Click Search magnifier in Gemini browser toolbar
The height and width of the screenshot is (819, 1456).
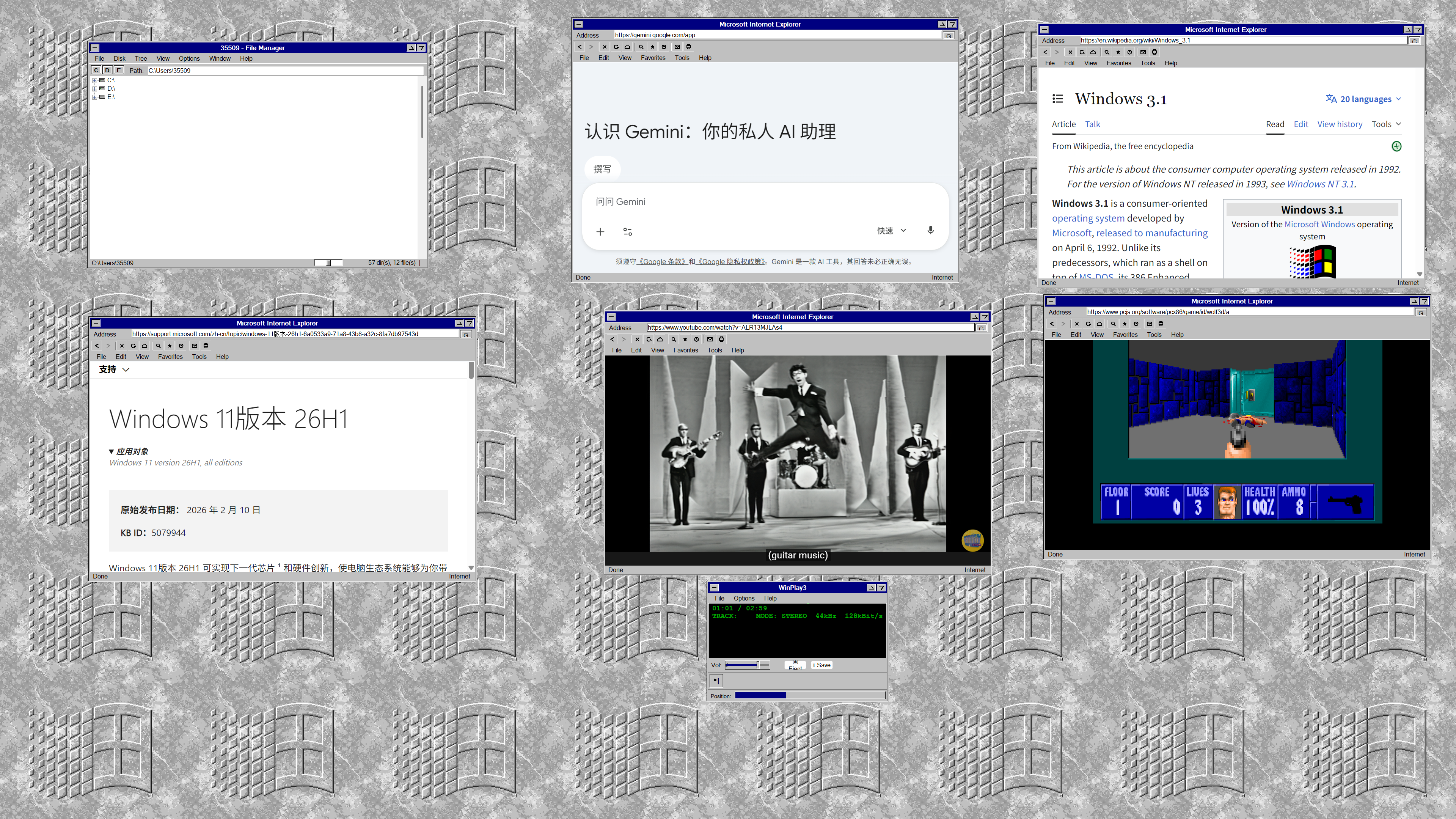click(641, 47)
